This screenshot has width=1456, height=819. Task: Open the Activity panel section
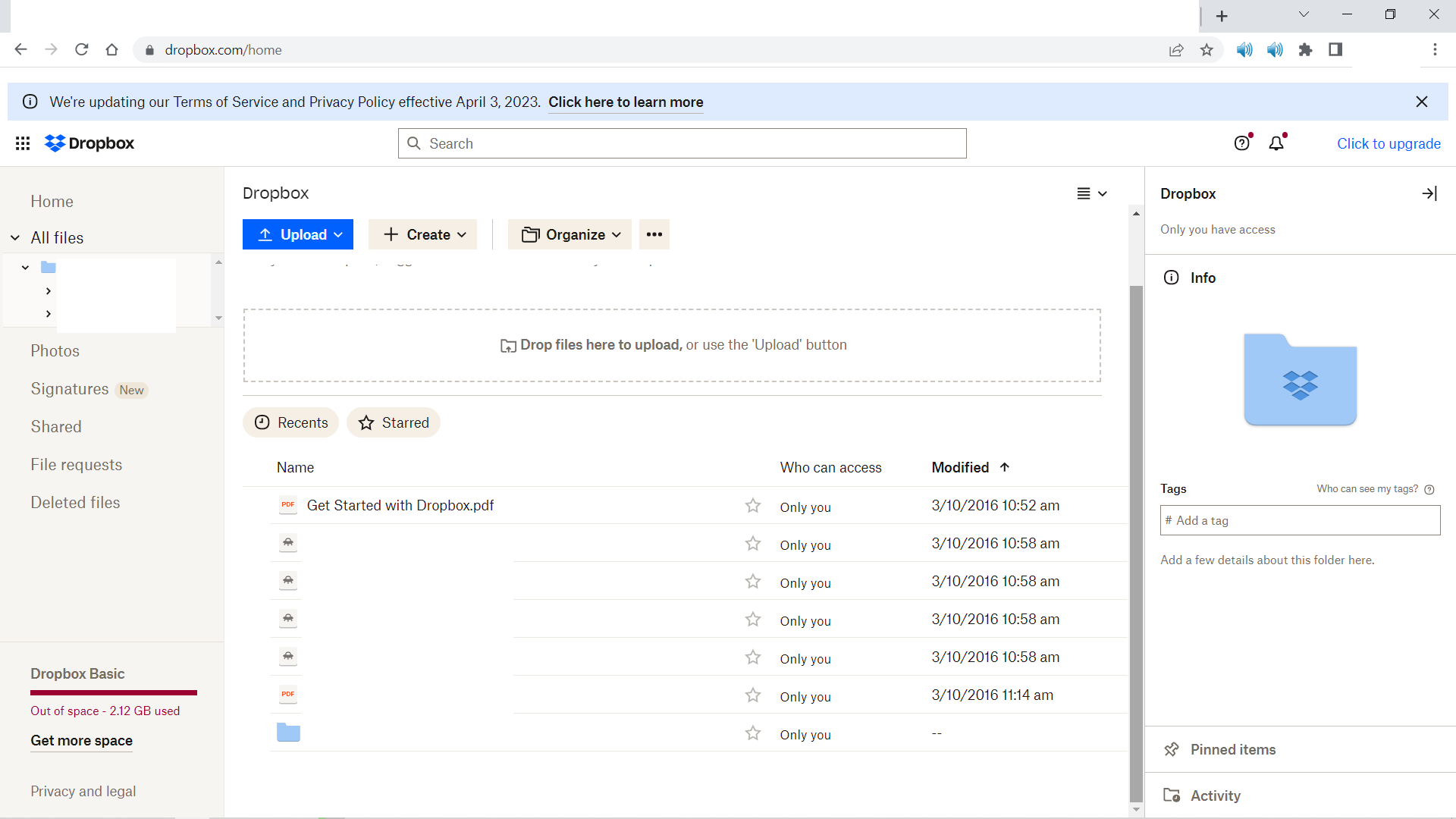click(x=1215, y=795)
